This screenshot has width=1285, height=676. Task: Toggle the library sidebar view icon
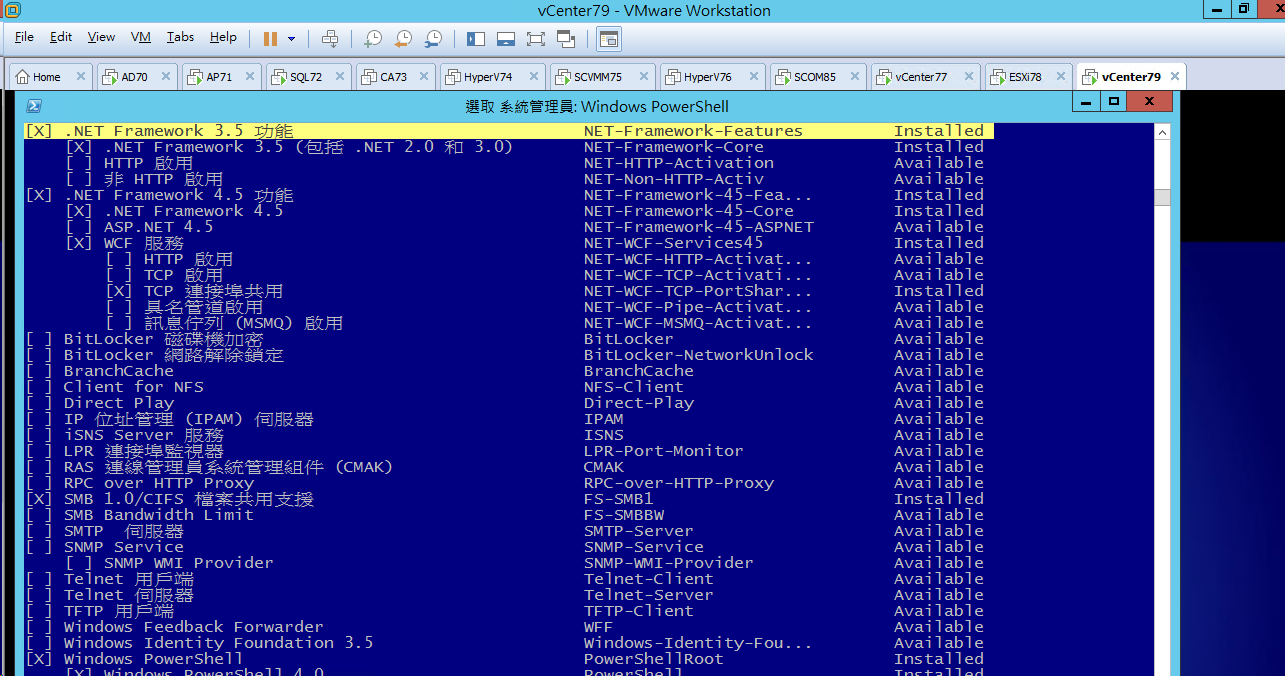pyautogui.click(x=476, y=39)
